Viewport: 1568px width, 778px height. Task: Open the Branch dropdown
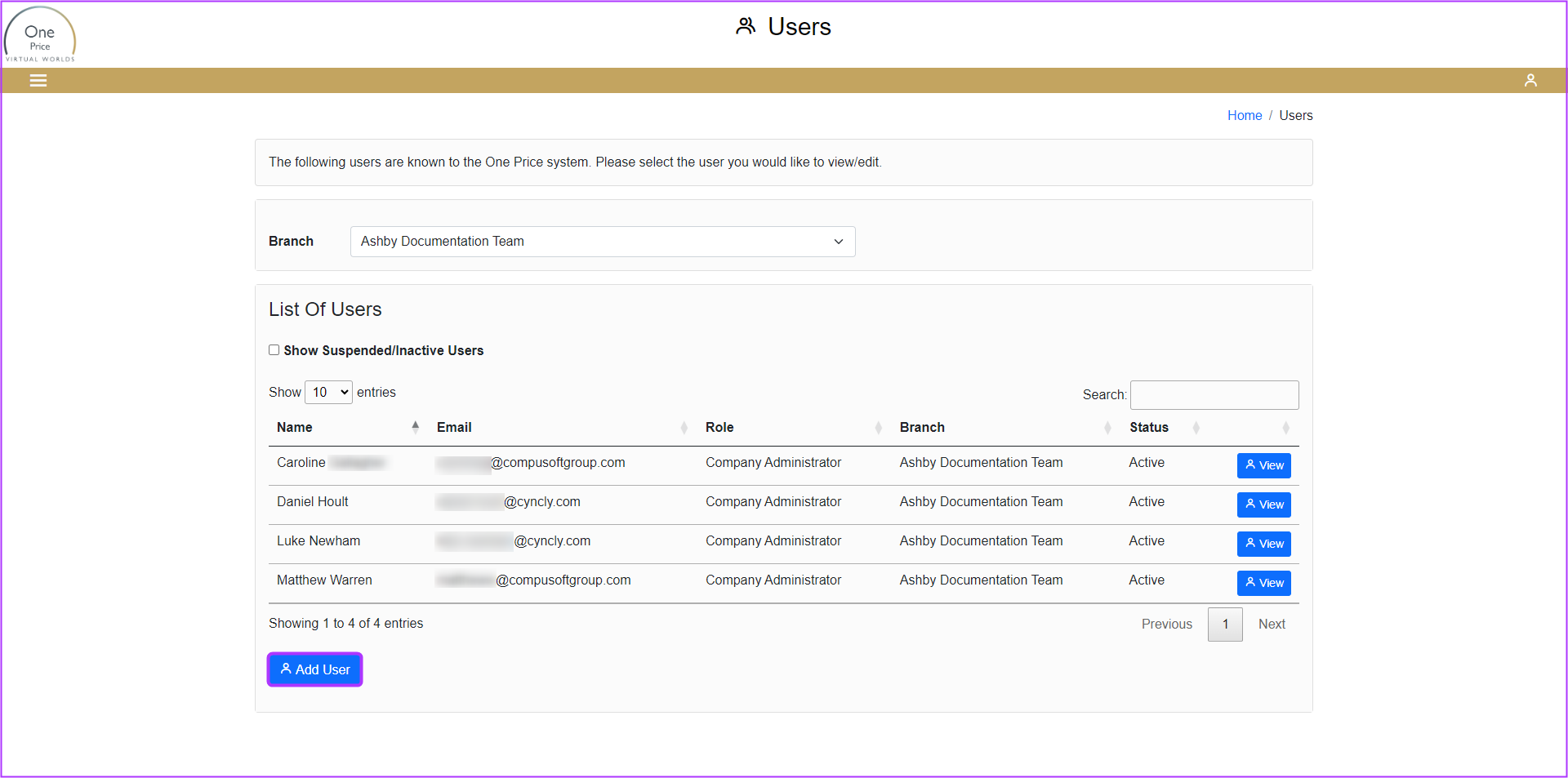[603, 242]
